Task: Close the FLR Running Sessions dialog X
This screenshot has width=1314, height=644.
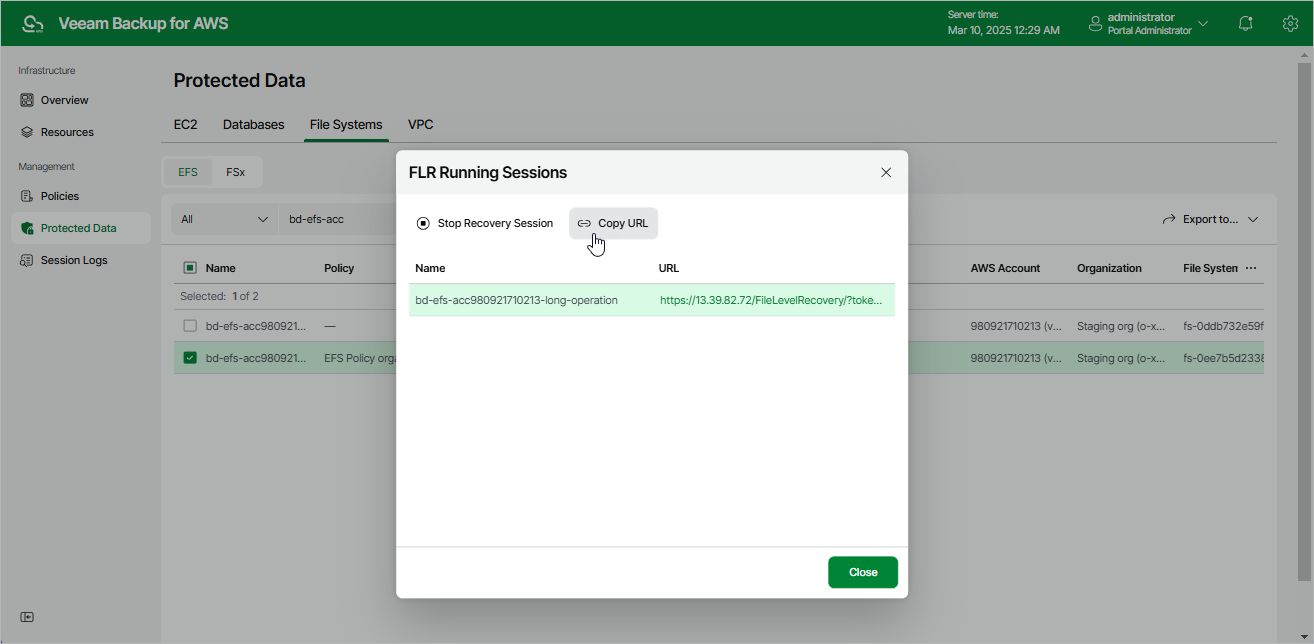Action: [886, 172]
